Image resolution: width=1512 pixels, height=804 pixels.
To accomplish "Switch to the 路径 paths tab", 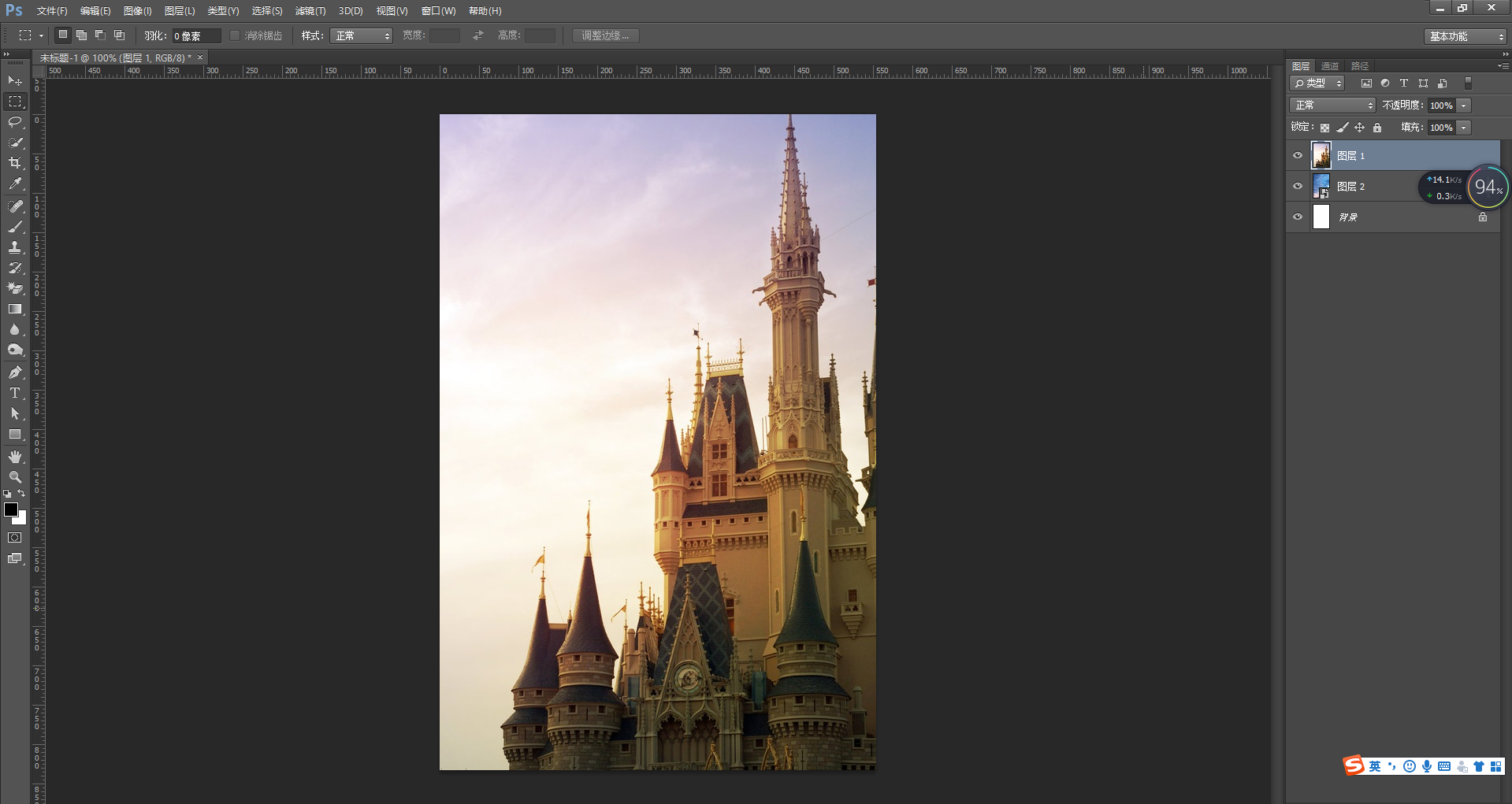I will coord(1360,66).
